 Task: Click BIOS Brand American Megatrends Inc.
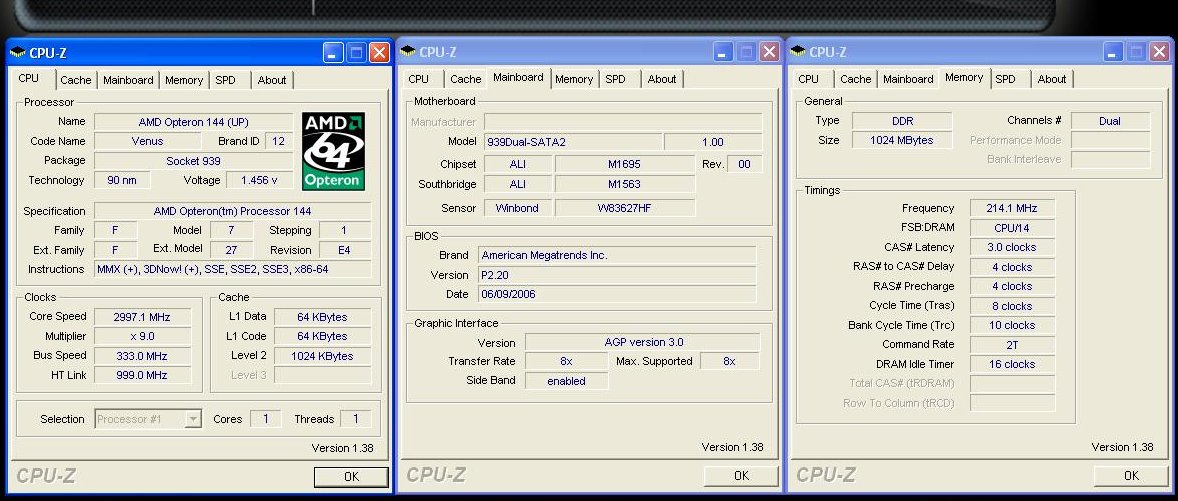tap(617, 255)
